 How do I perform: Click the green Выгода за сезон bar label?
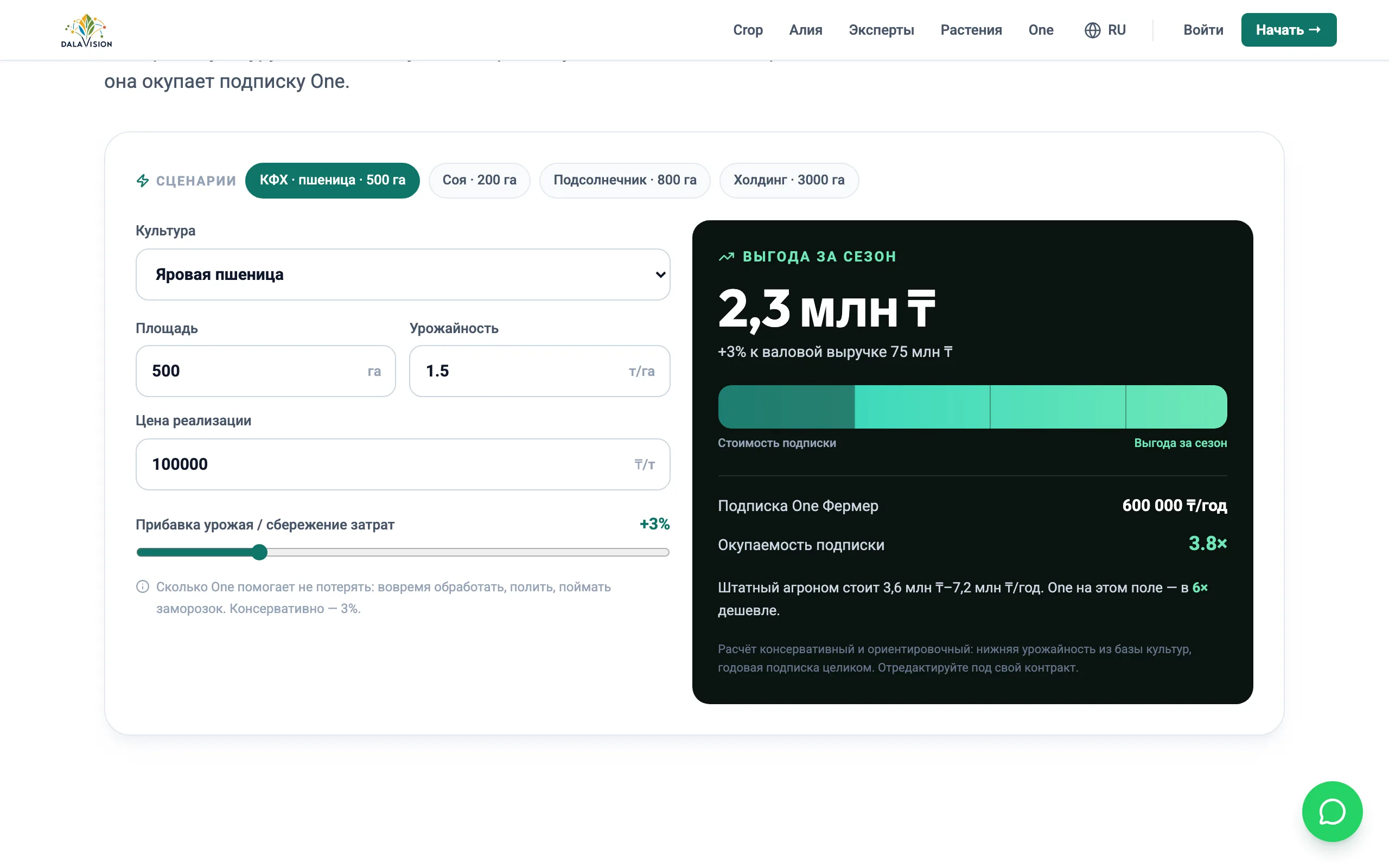pyautogui.click(x=1180, y=443)
